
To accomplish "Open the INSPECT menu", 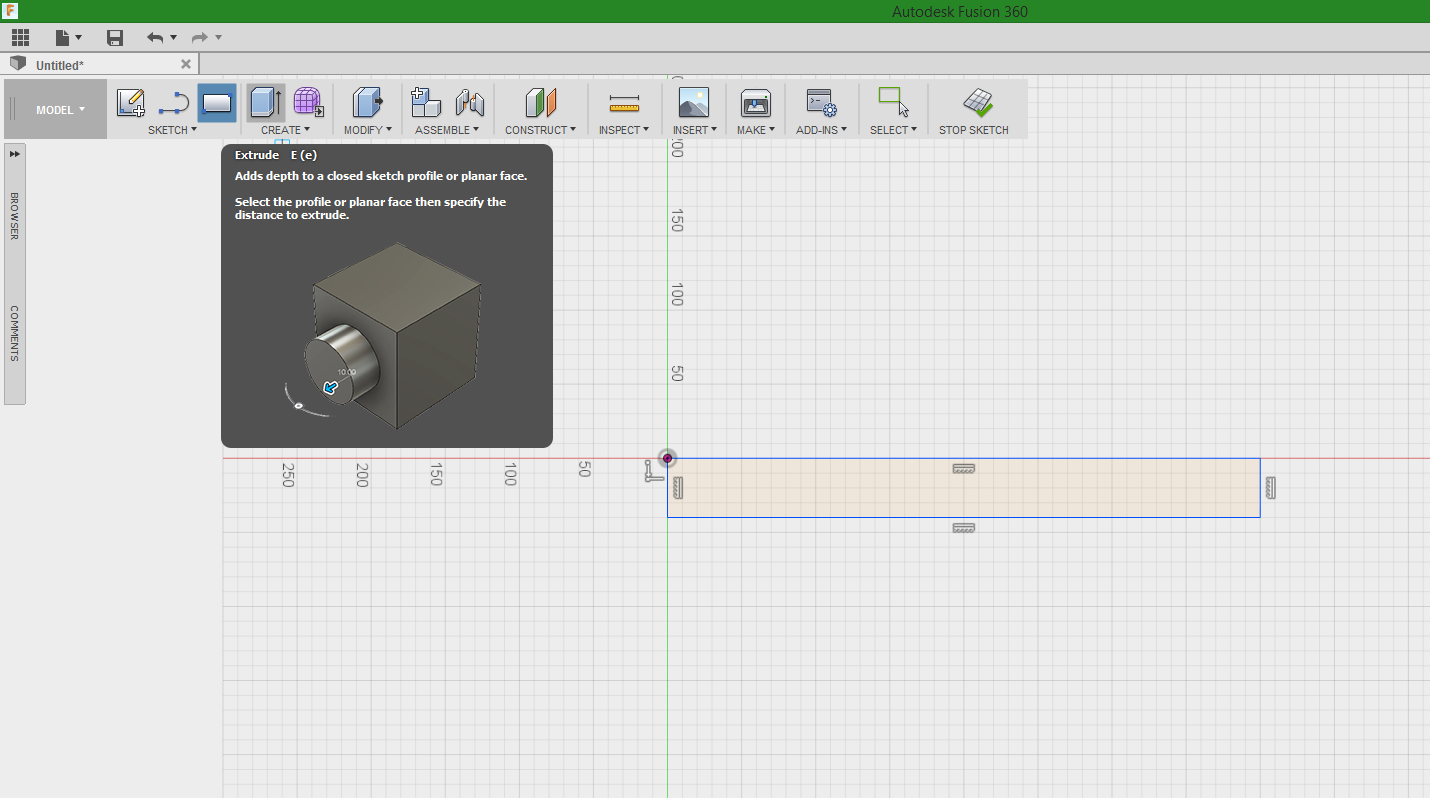I will point(624,130).
